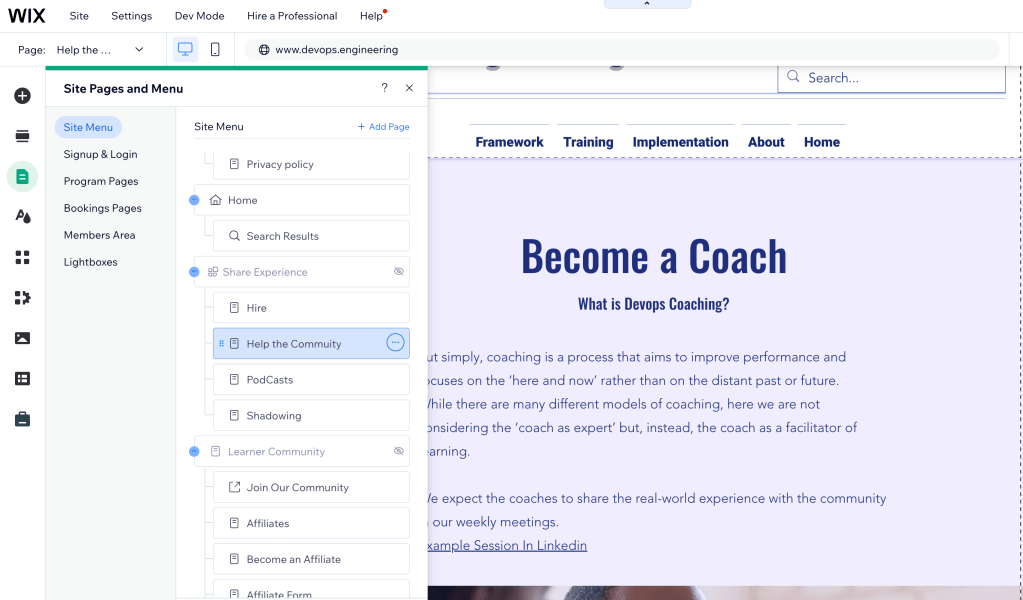The height and width of the screenshot is (600, 1023).
Task: Select the Become an Affiliate page
Action: (x=311, y=558)
